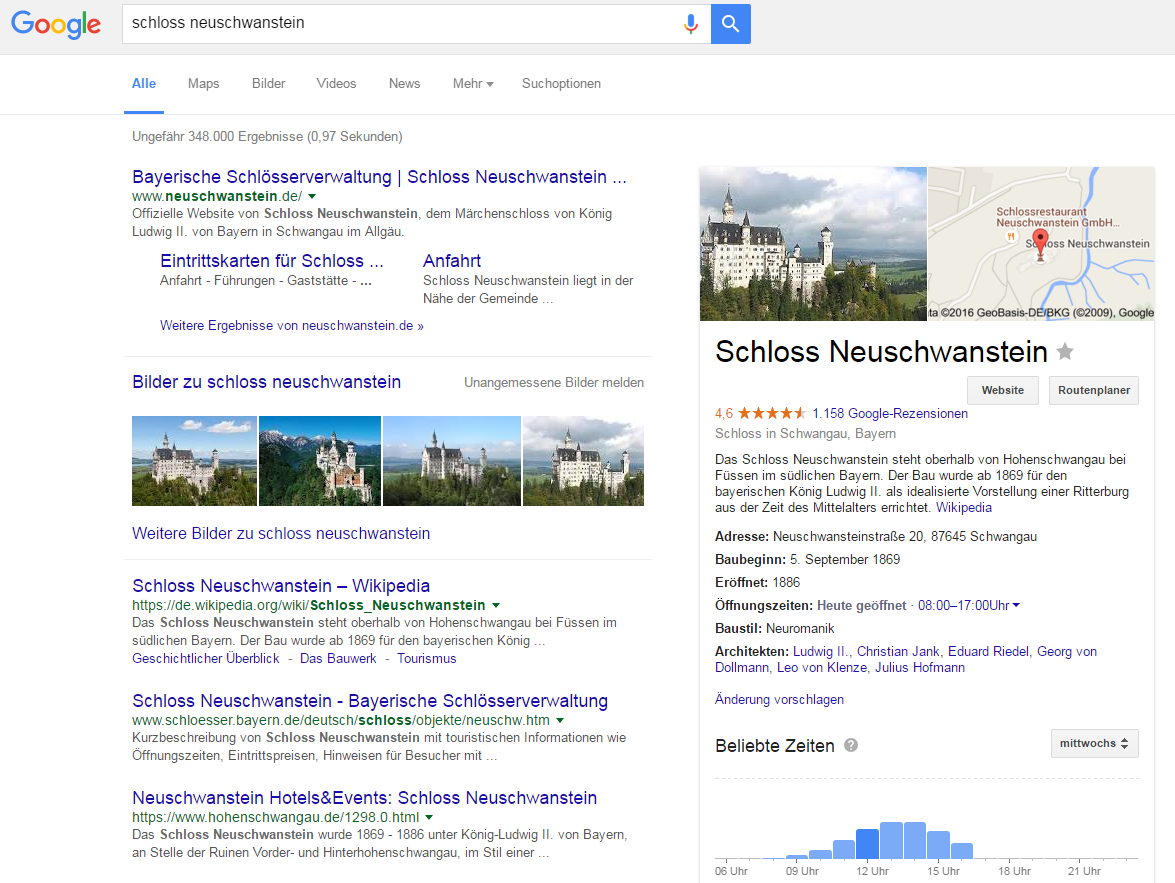
Task: Open the News tab
Action: (x=405, y=84)
